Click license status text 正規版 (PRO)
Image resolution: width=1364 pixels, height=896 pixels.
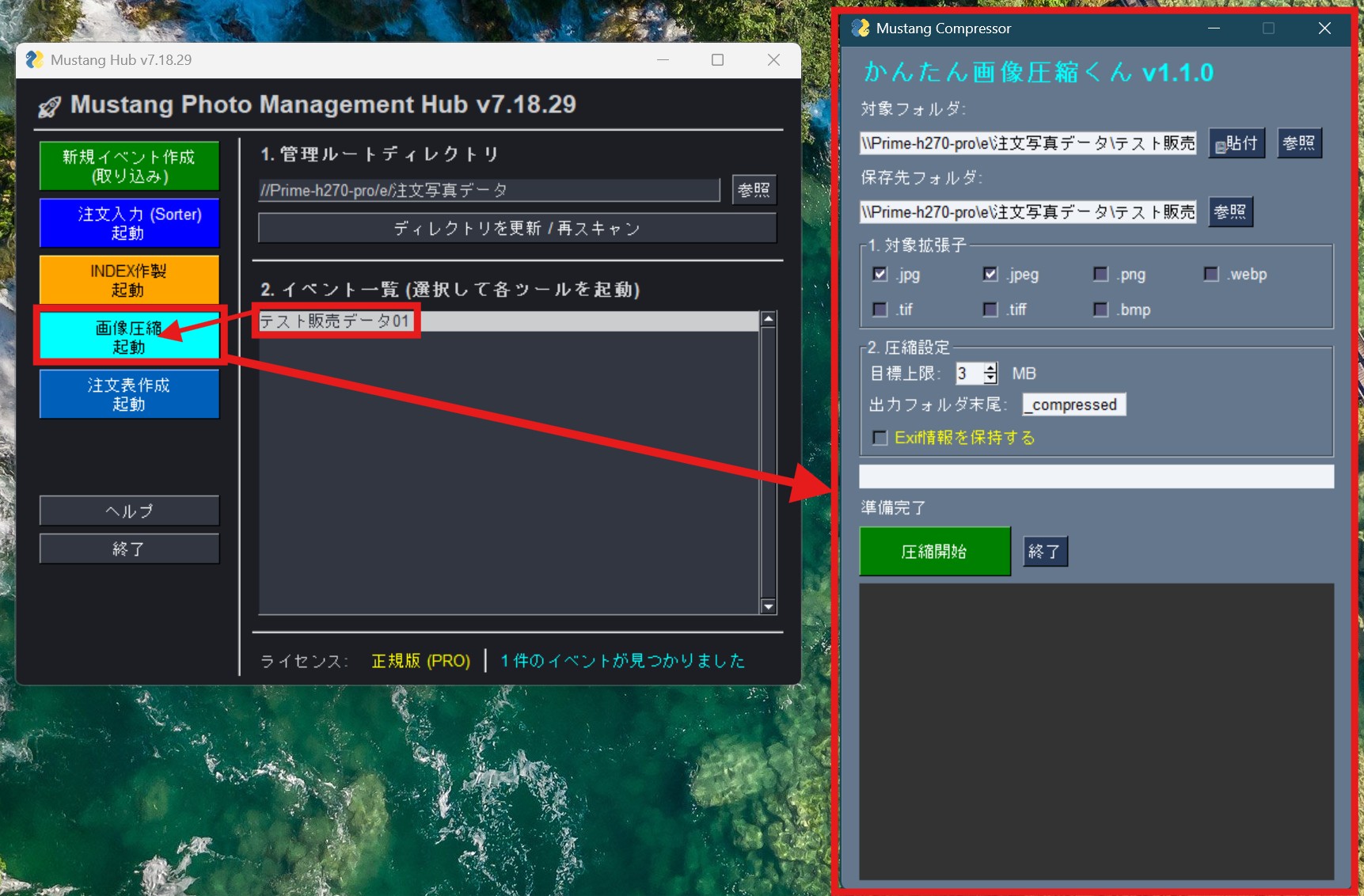(421, 661)
